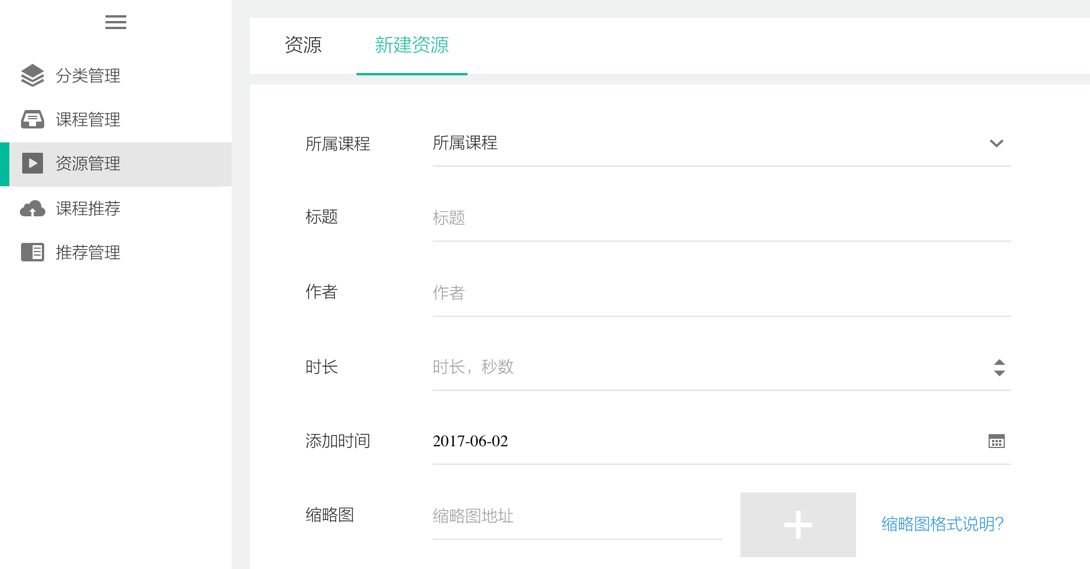This screenshot has width=1090, height=569.
Task: Click the 分类管理 layers icon
Action: tap(33, 75)
